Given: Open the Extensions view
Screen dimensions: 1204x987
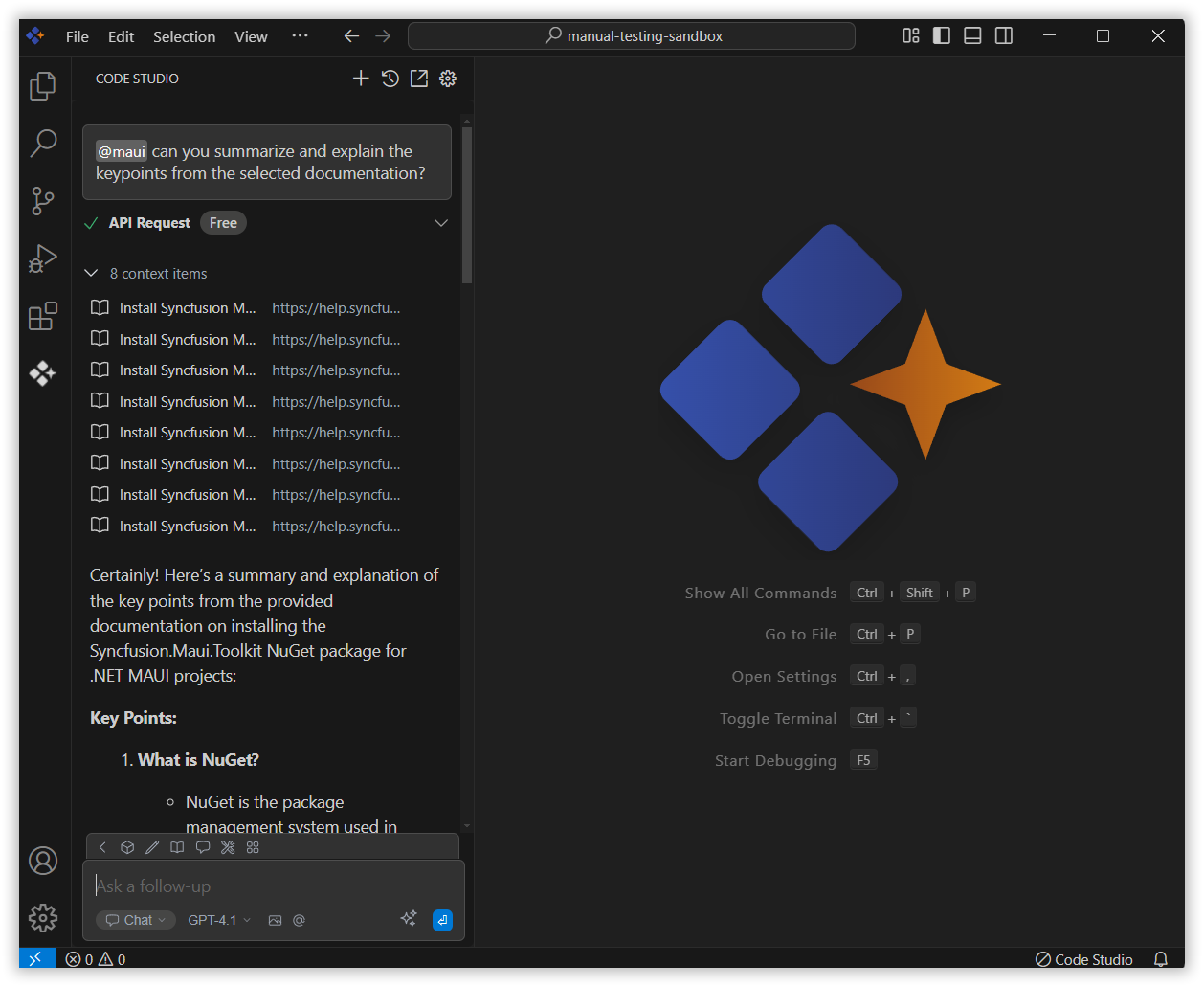Looking at the screenshot, I should pyautogui.click(x=43, y=316).
